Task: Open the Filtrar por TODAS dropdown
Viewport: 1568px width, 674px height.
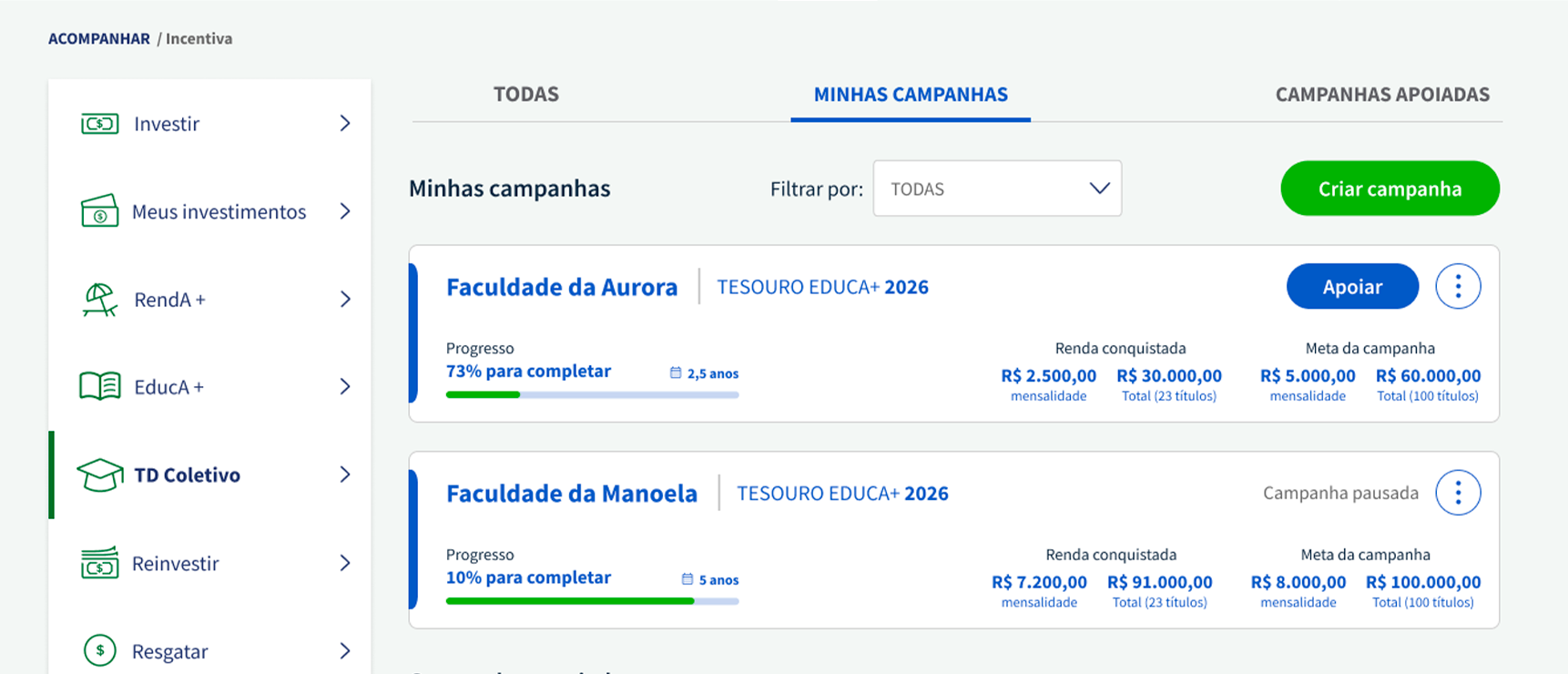Action: pyautogui.click(x=997, y=189)
